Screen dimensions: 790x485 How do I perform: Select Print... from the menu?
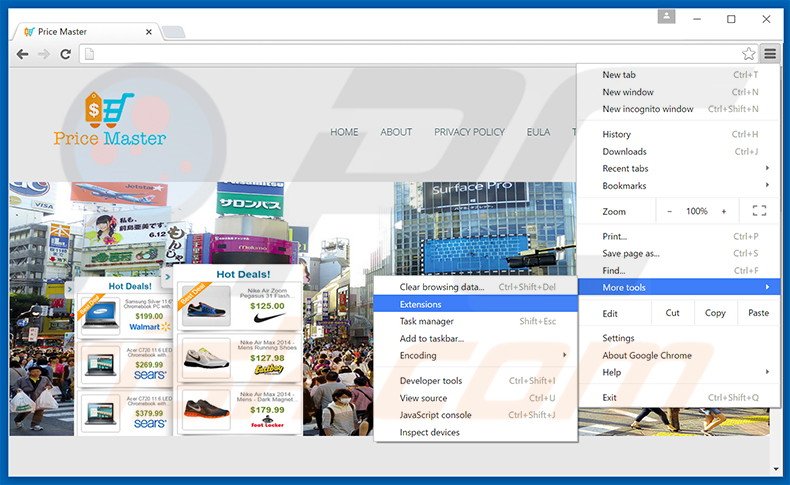679,236
